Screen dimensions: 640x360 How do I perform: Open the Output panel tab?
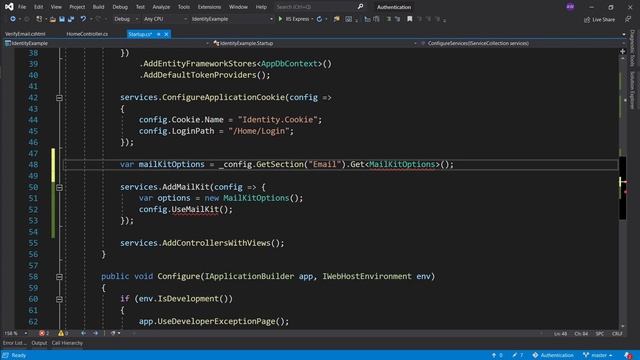point(39,343)
